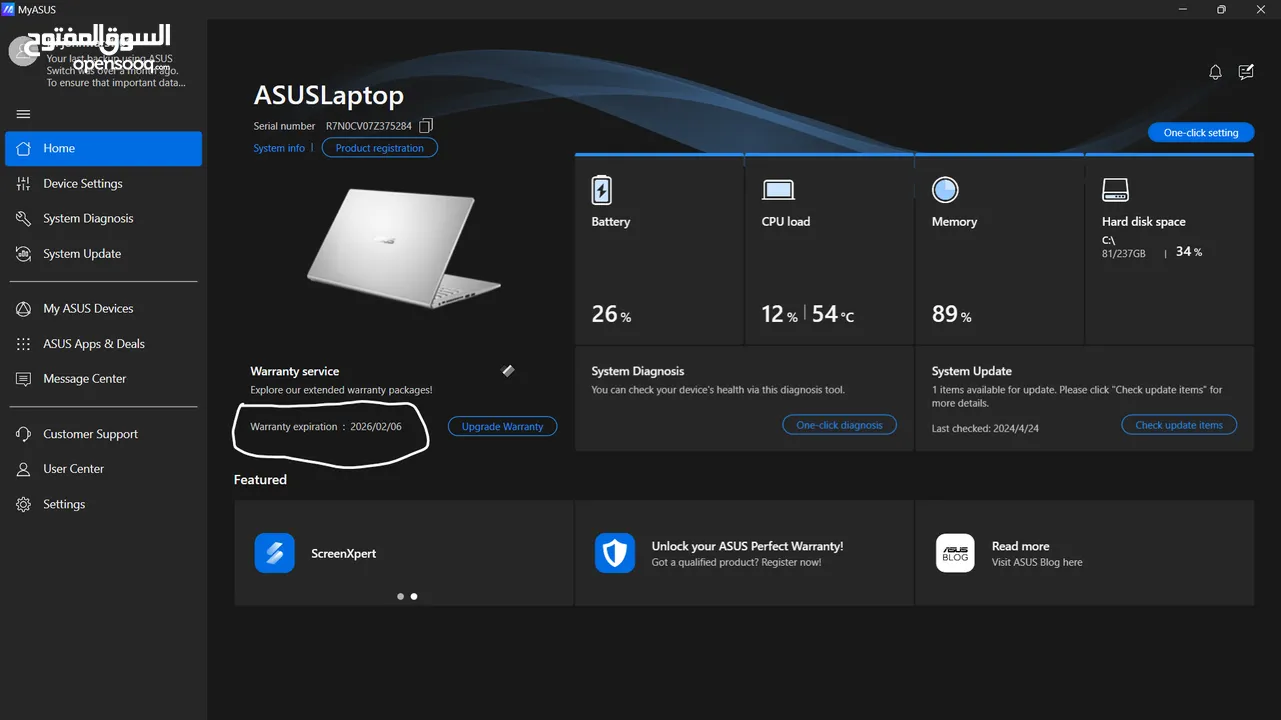This screenshot has height=720, width=1281.
Task: Open the Message Center page
Action: point(104,379)
